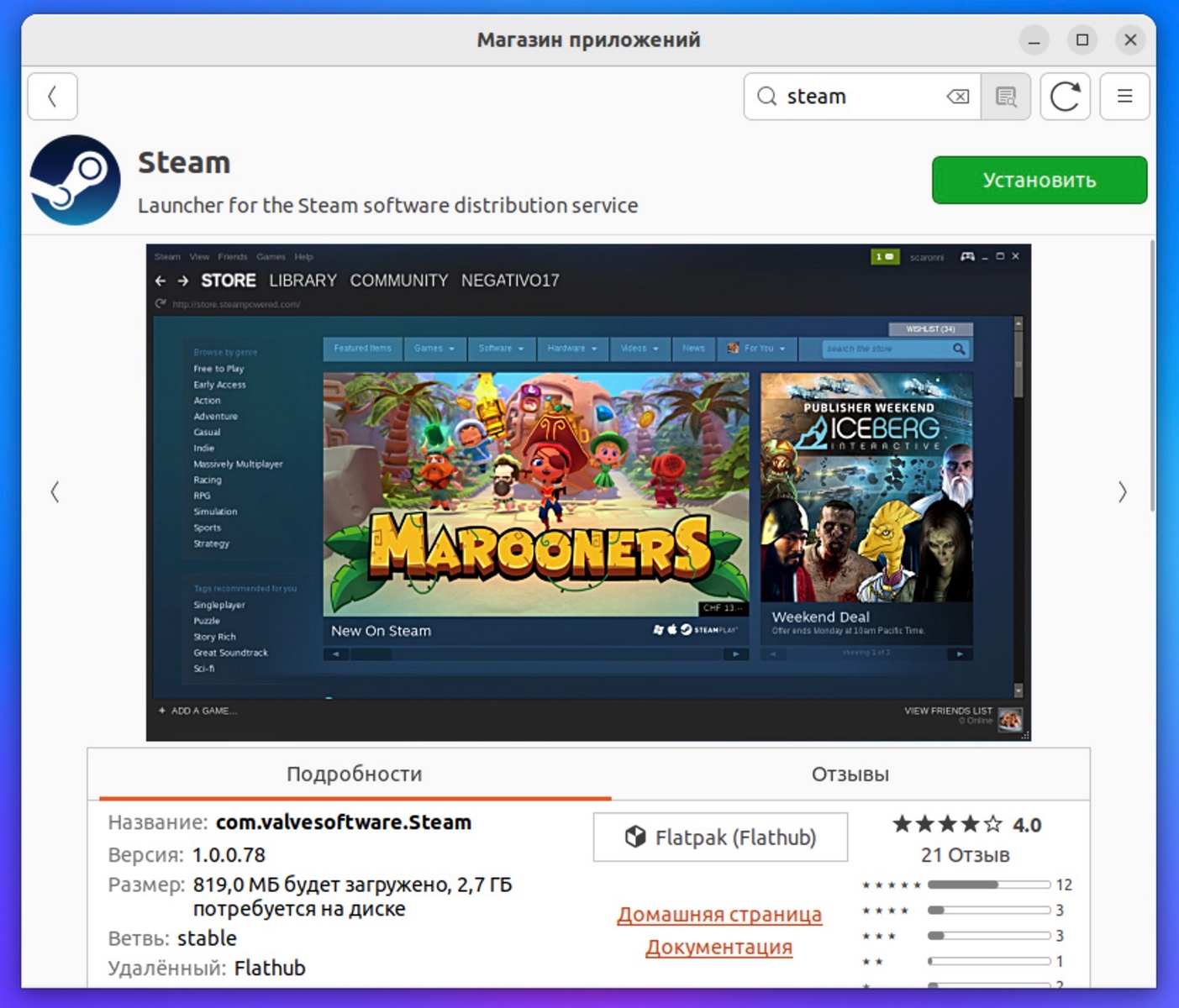Screen dimensions: 1179x1008
Task: Click the branch value stable
Action: (207, 938)
